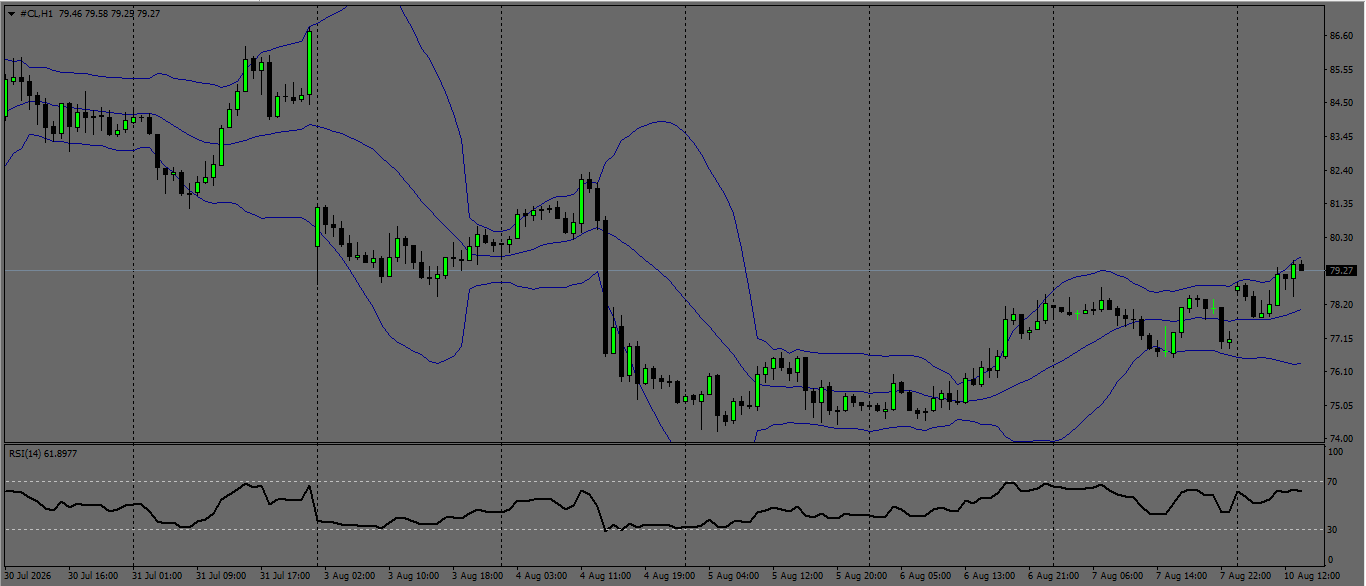
Task: Click the 86.60 price scale label
Action: click(x=1341, y=35)
